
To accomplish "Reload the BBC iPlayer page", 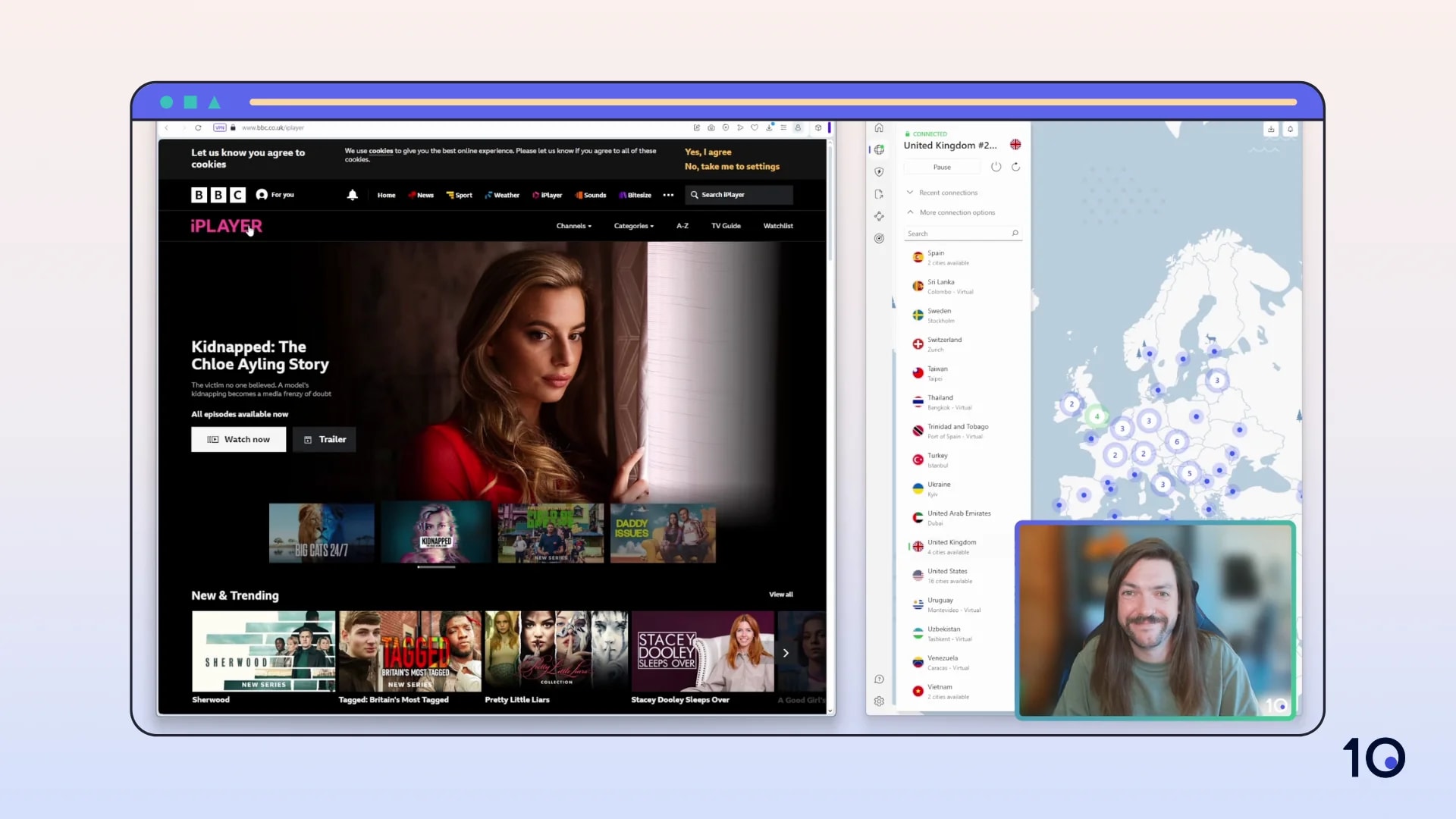I will [x=198, y=127].
